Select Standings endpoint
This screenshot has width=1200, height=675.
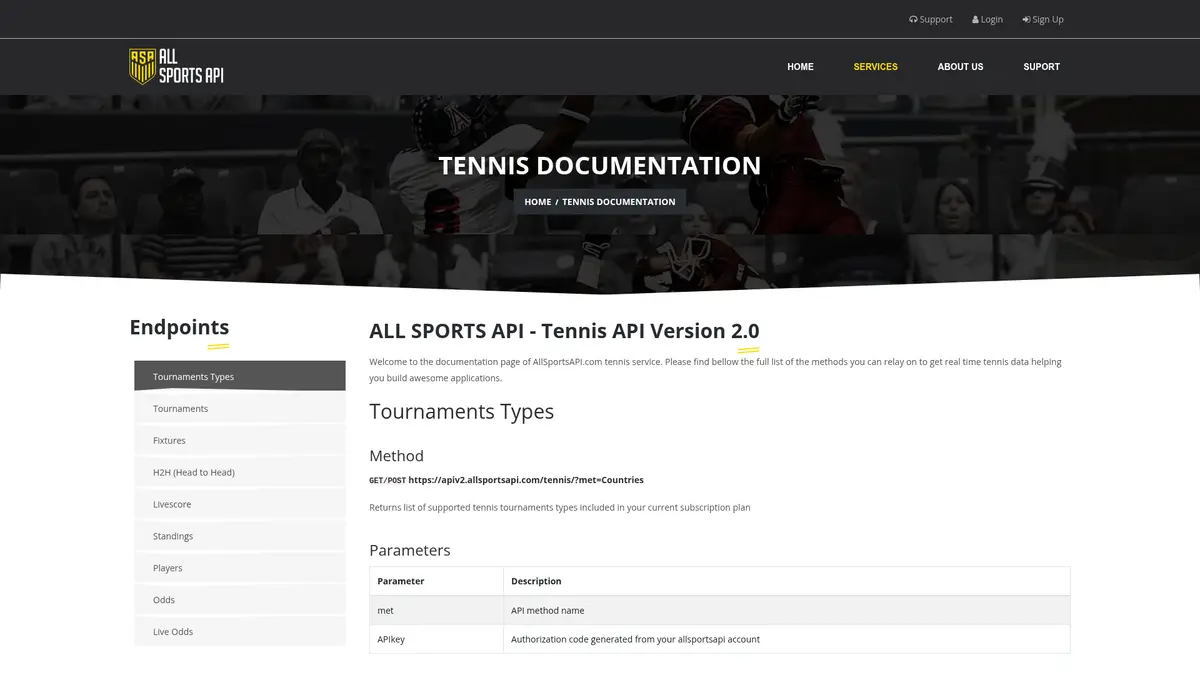coord(240,536)
